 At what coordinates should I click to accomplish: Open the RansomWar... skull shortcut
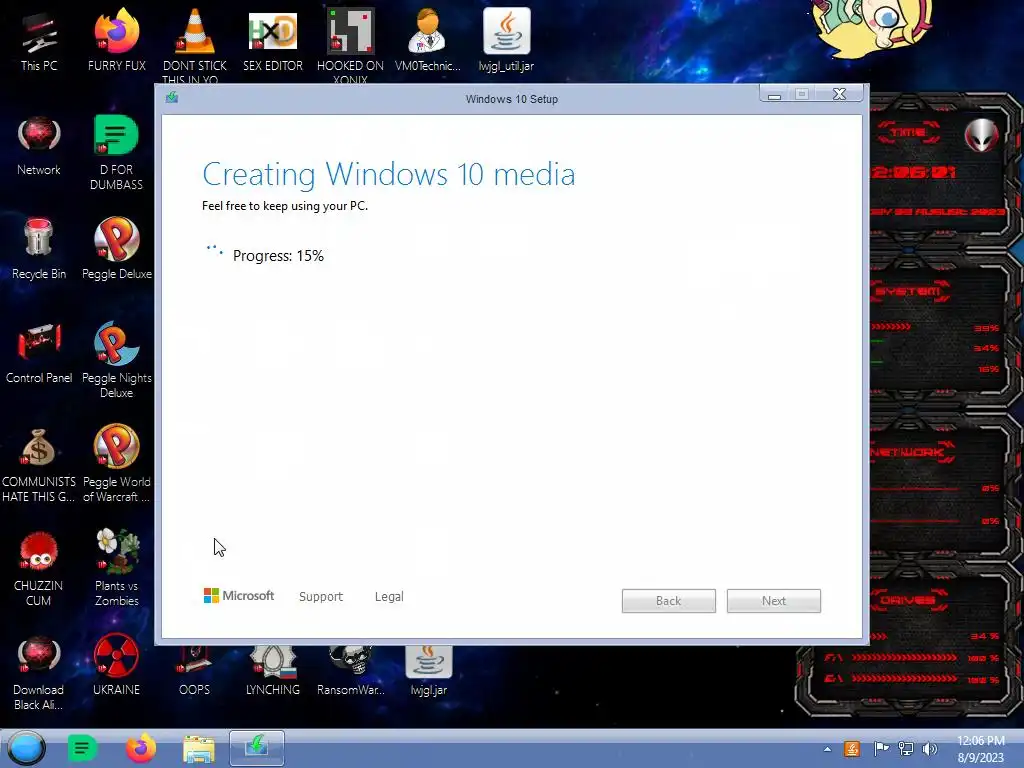click(351, 671)
